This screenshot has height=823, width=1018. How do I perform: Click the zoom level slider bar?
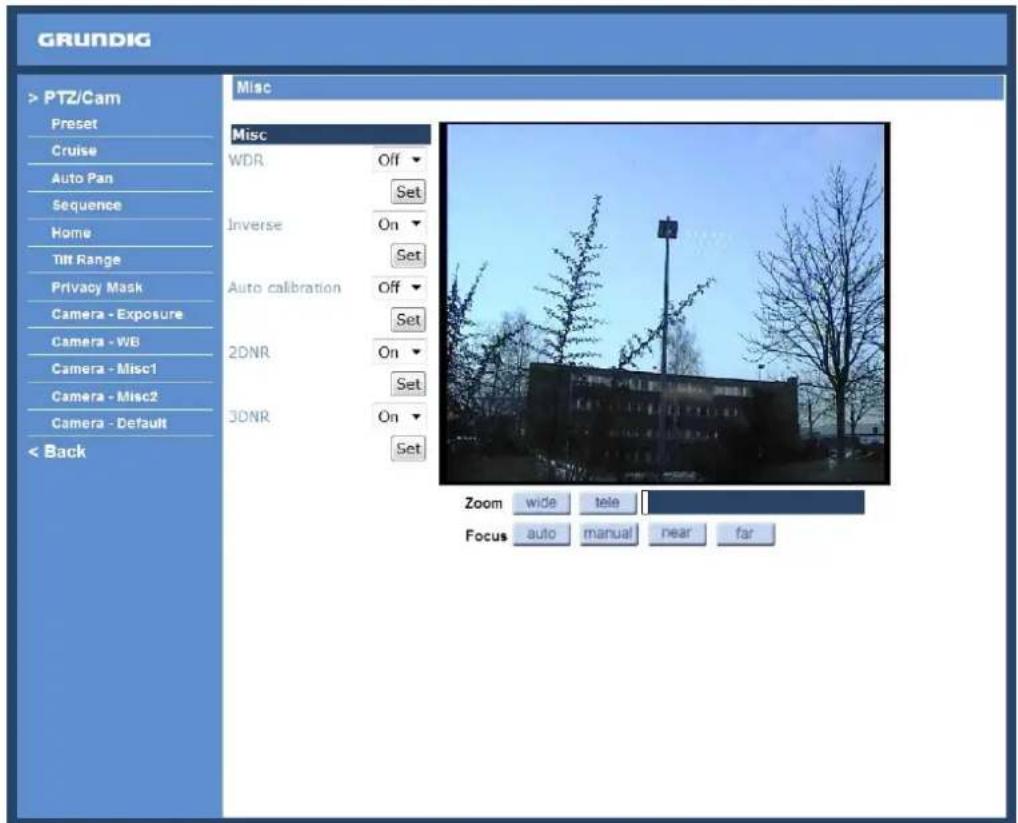click(753, 503)
